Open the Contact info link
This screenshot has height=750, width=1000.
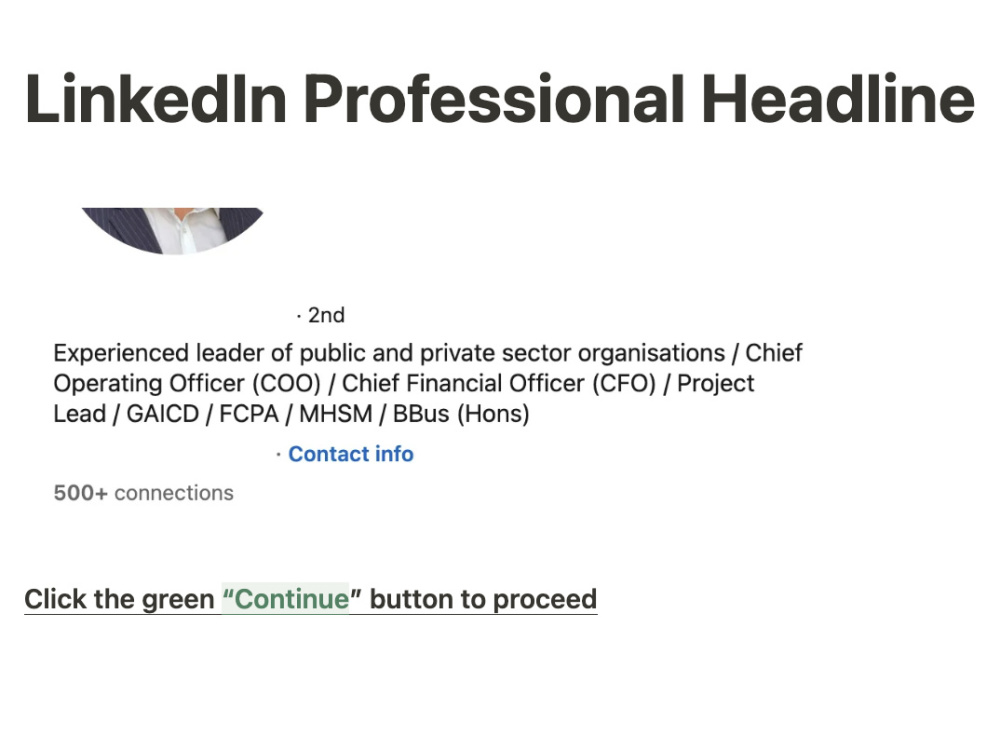pyautogui.click(x=351, y=454)
